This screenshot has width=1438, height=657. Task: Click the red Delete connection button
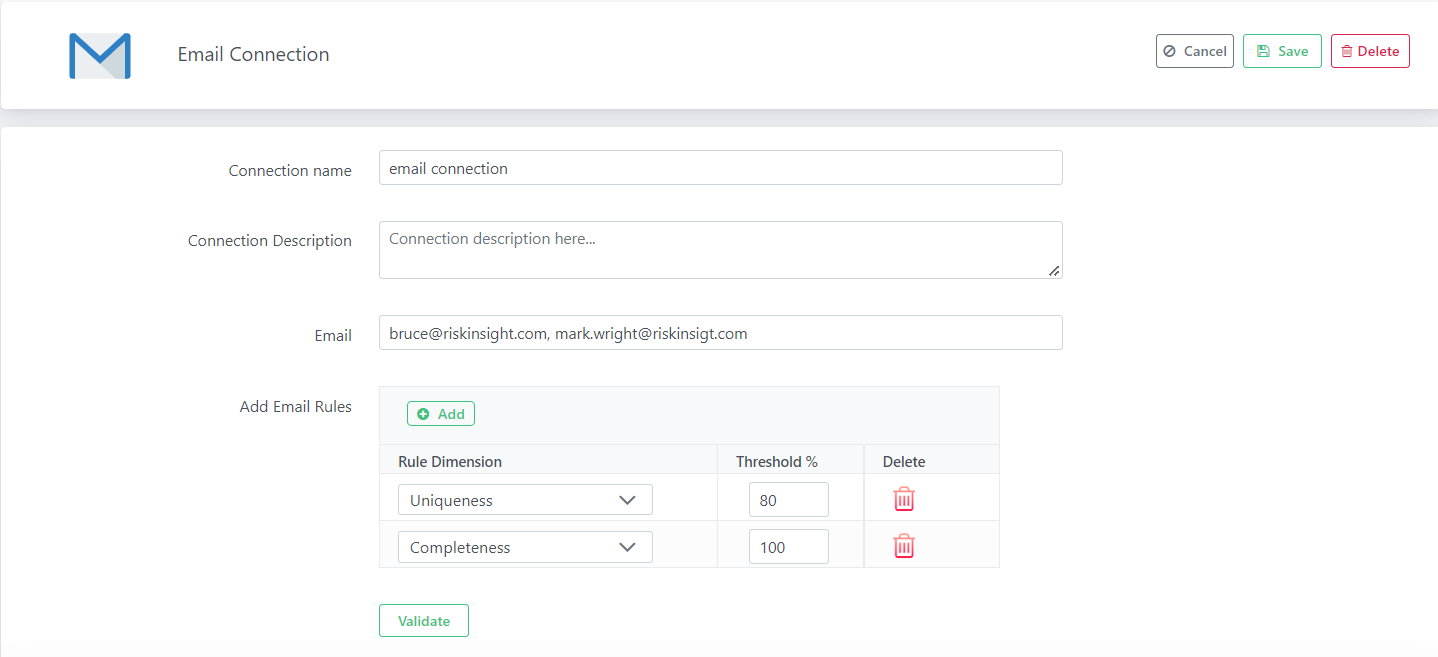(x=1370, y=51)
